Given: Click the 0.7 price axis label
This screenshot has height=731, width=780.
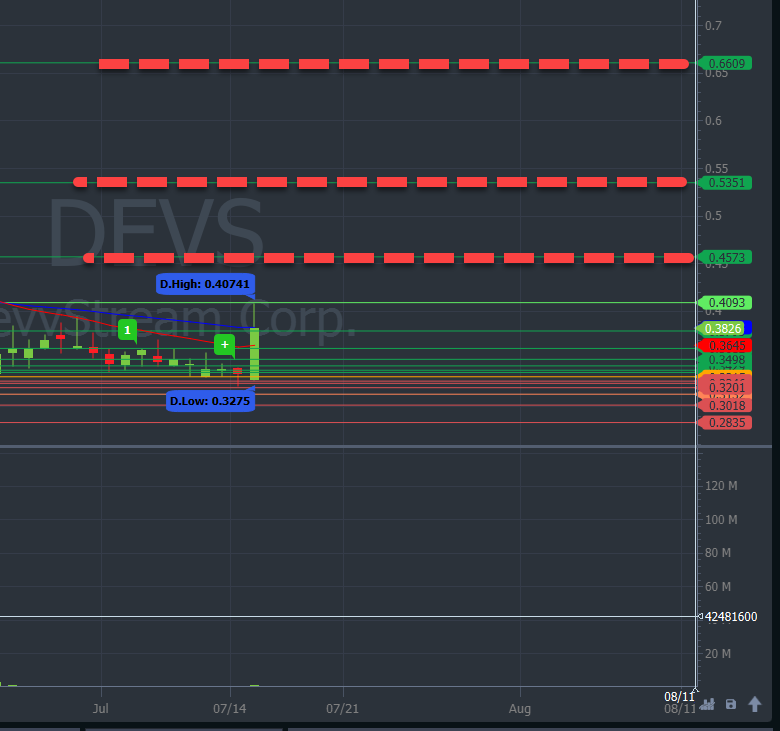Looking at the screenshot, I should point(713,25).
